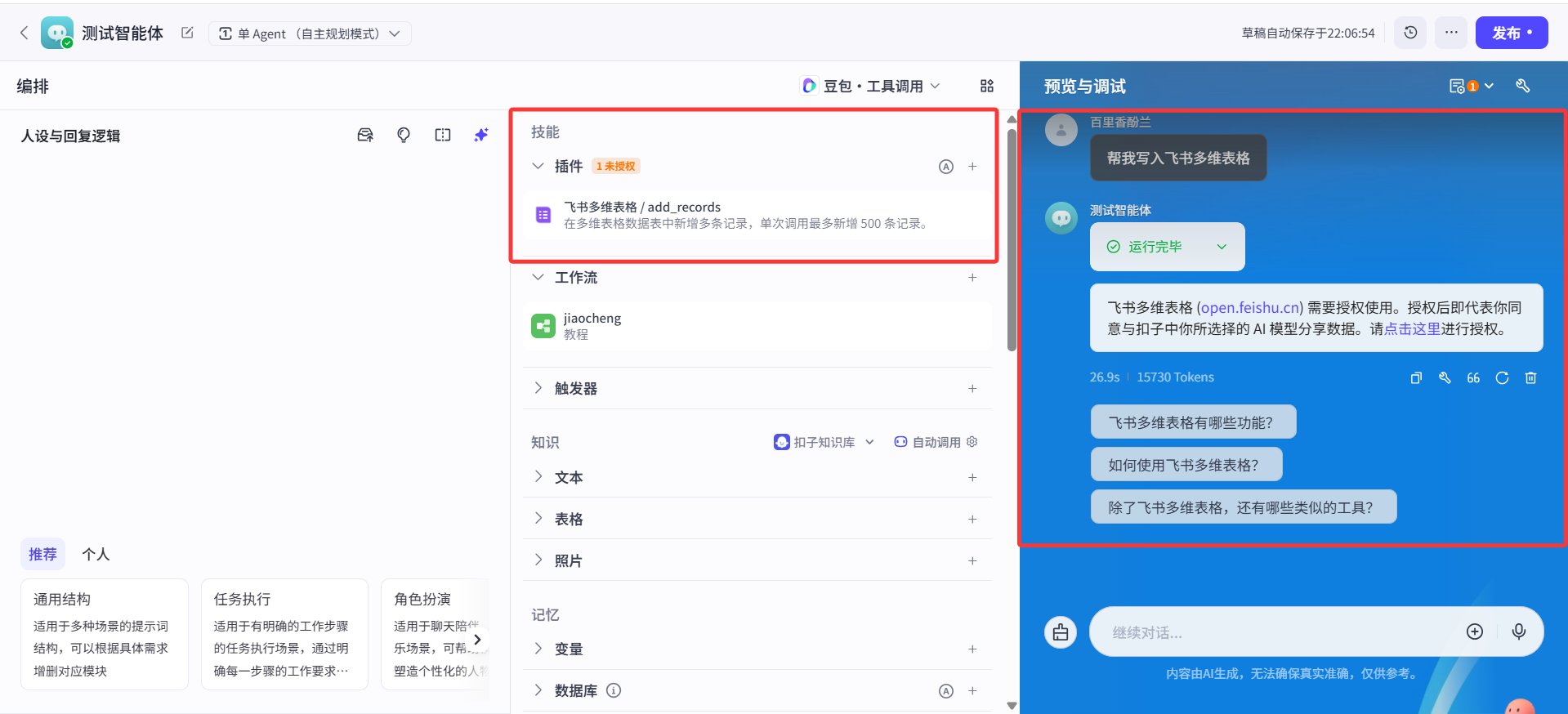Screen dimensions: 1568x714
Task: Switch to the 推荐 tab
Action: click(x=42, y=554)
